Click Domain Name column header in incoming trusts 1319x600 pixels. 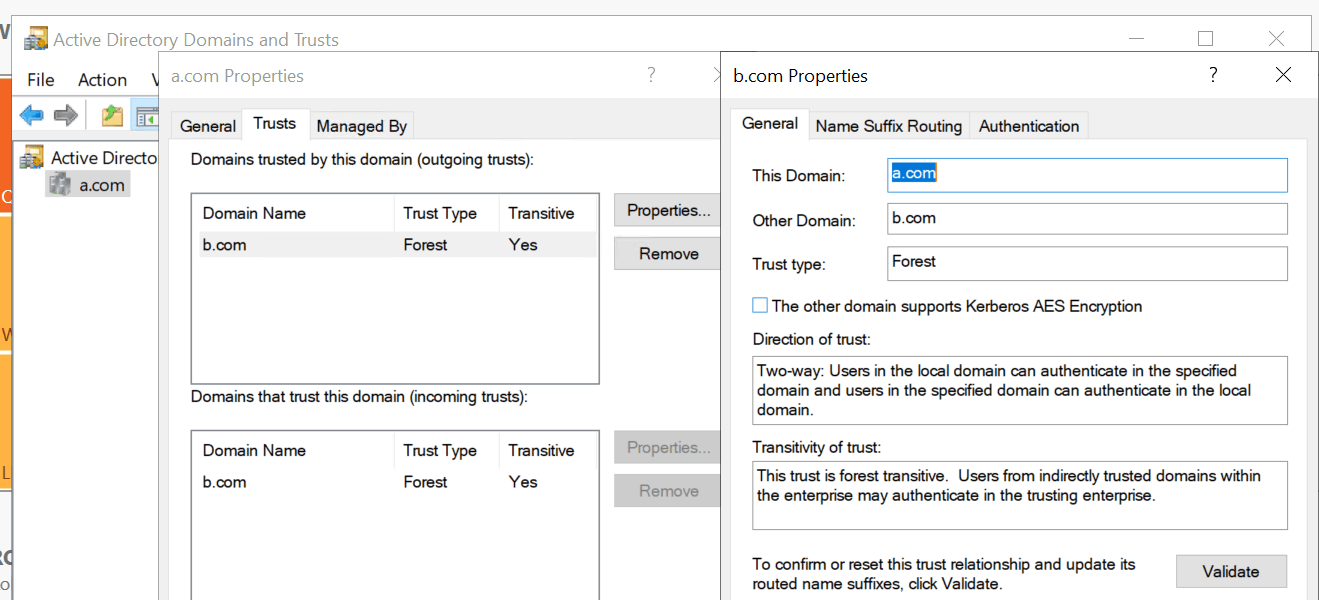click(x=294, y=450)
